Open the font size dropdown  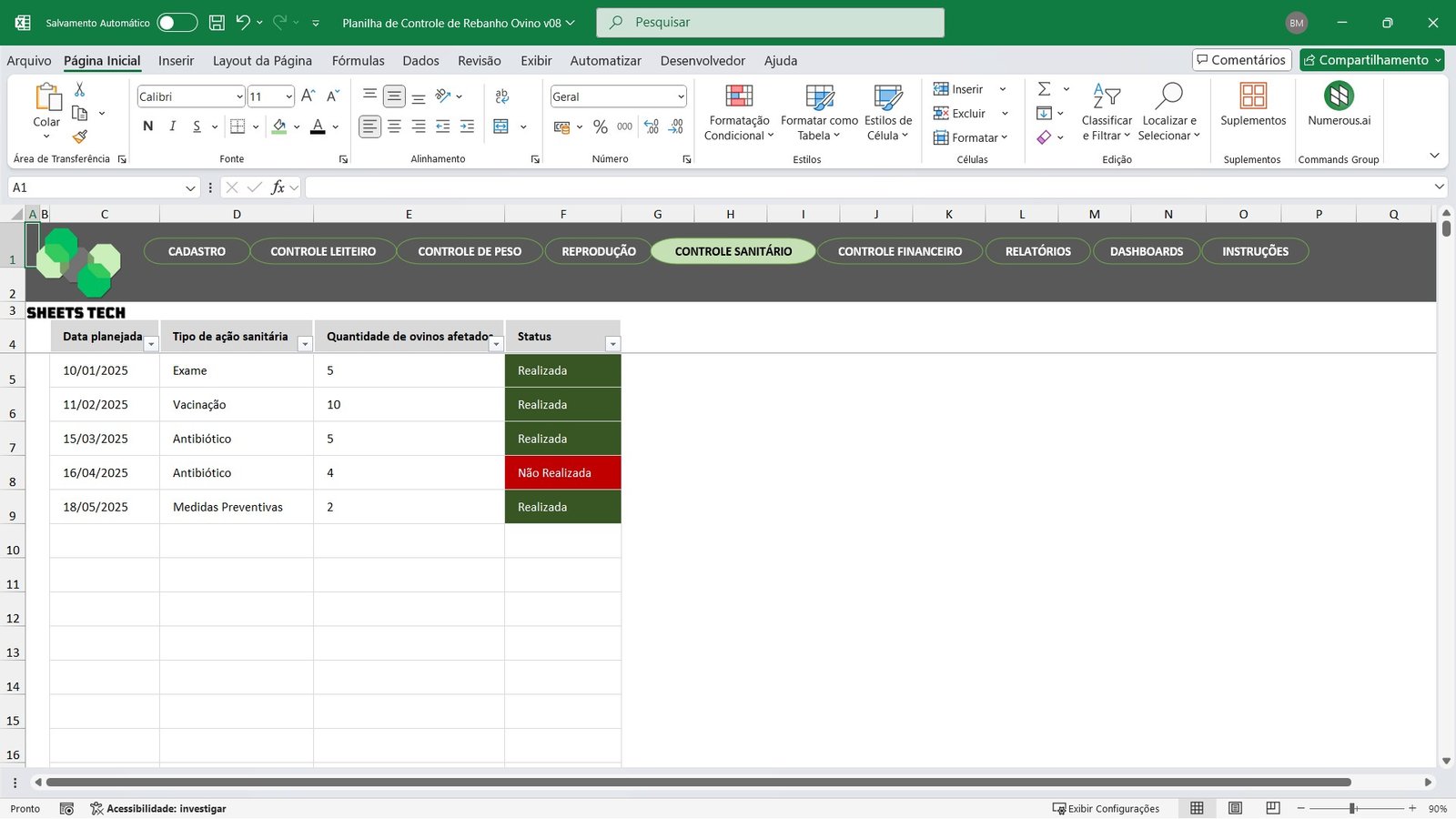[288, 96]
